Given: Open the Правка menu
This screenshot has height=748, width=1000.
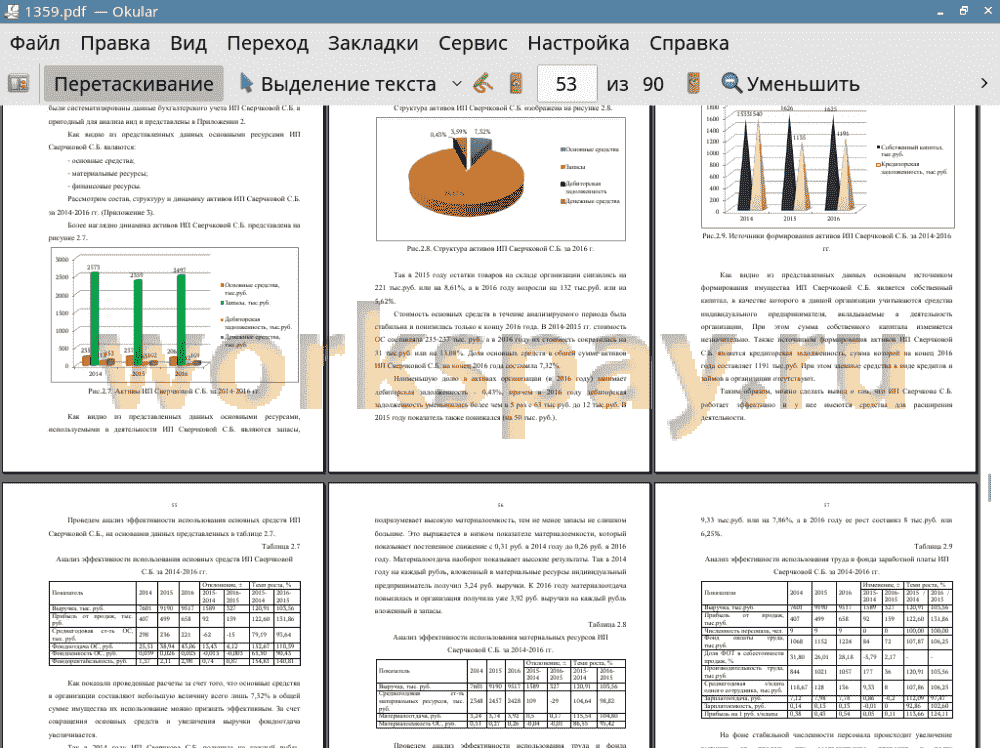Looking at the screenshot, I should 115,43.
